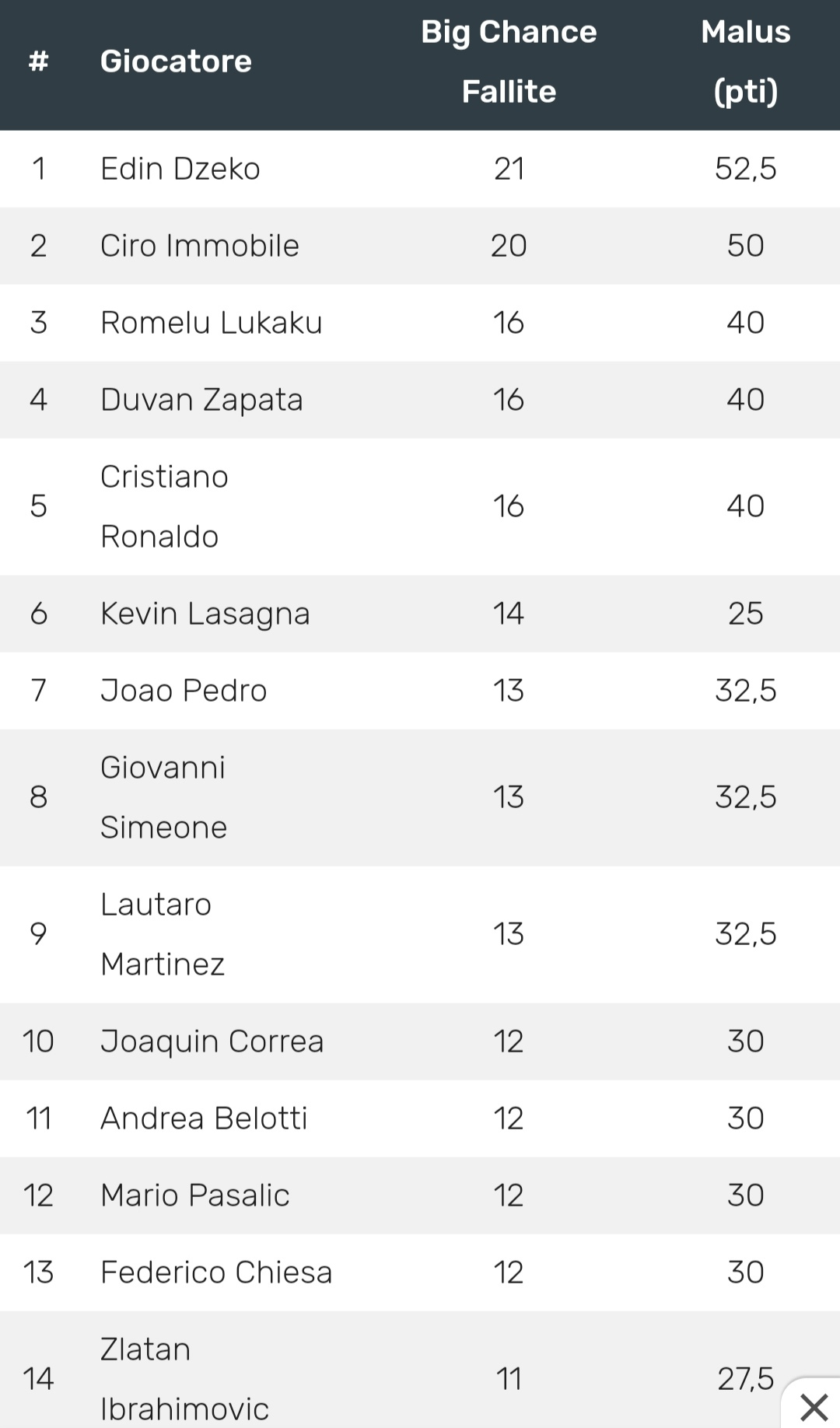Select Giovanni Simeone name cell
This screenshot has height=1428, width=840.
point(163,797)
